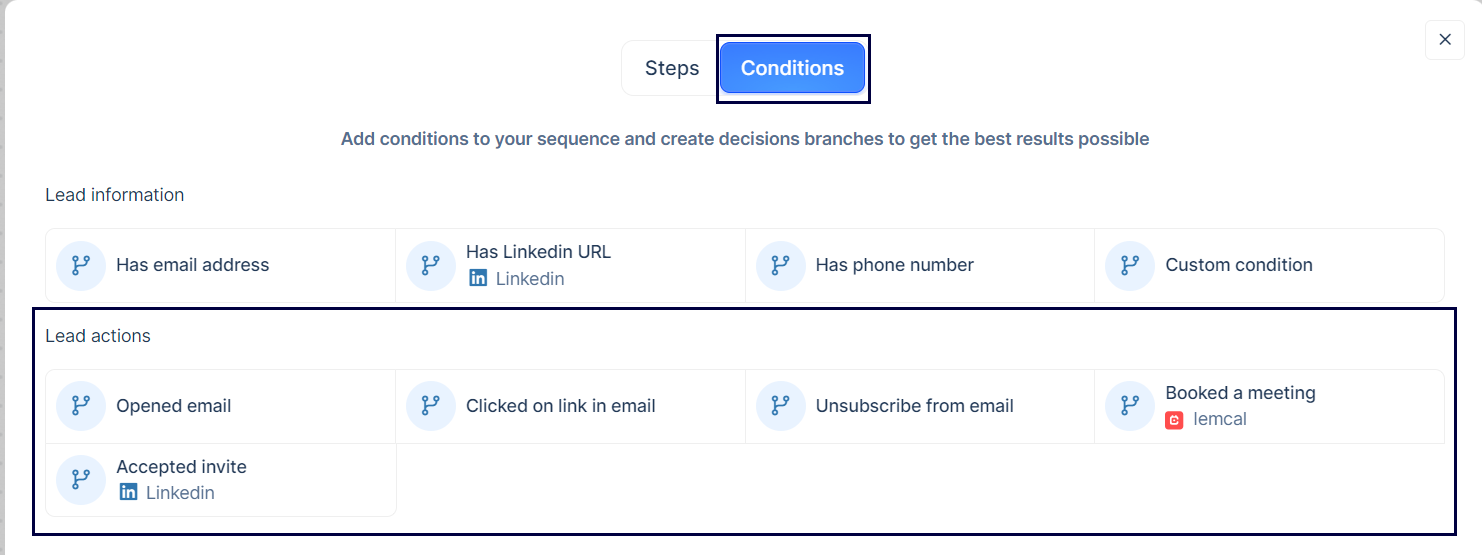Click the branch icon beside Booked a meeting
1482x555 pixels.
(x=1130, y=406)
